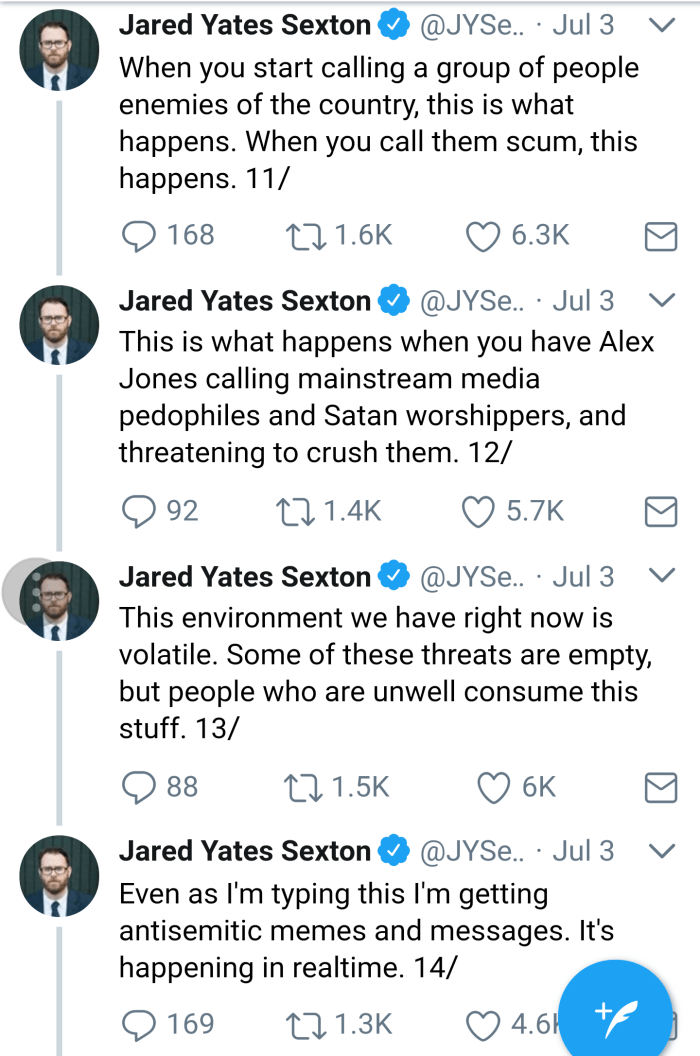
Task: Reply to the Alex Jones tweet
Action: 135,511
